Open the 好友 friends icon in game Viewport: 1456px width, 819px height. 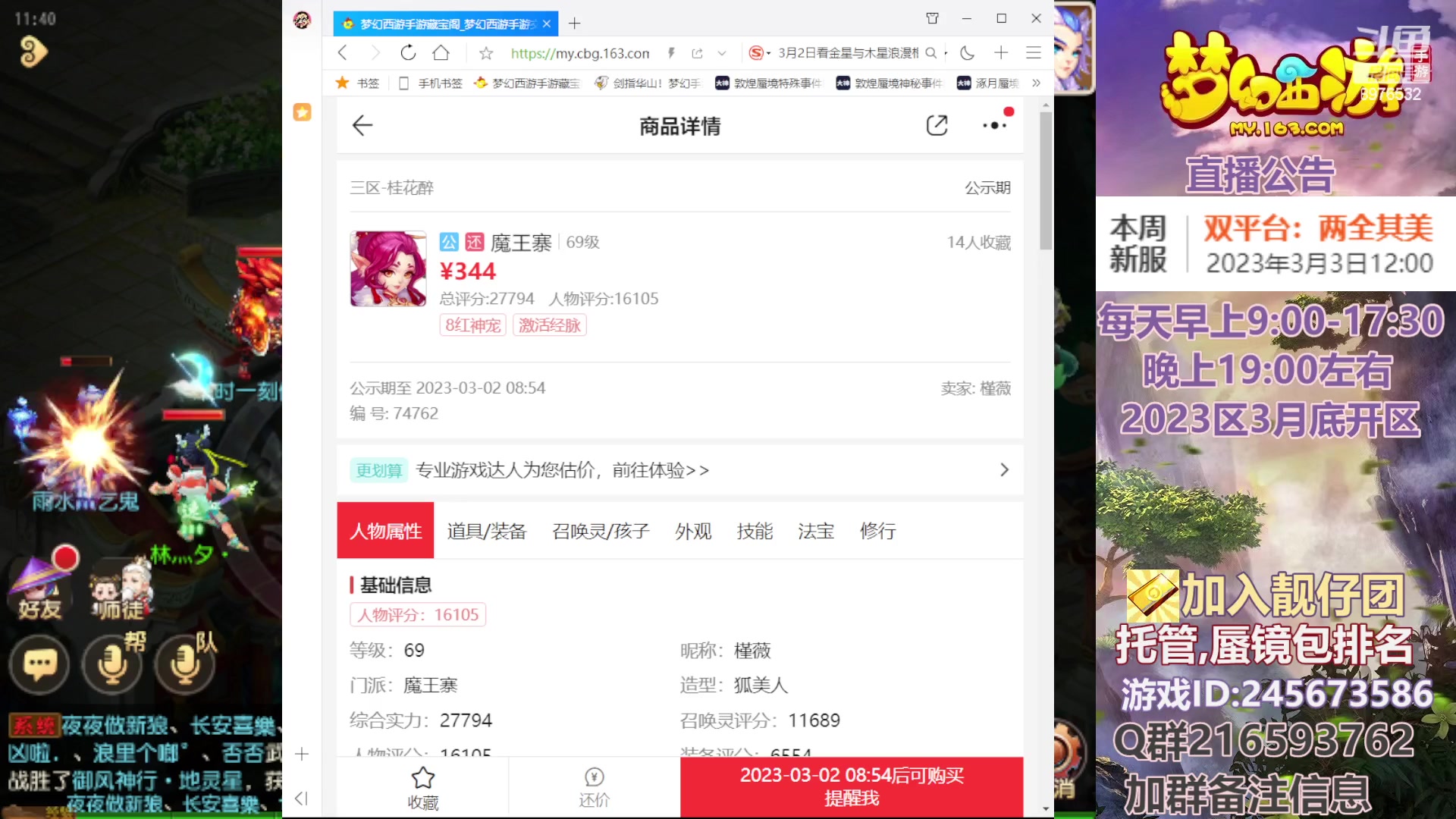42,588
